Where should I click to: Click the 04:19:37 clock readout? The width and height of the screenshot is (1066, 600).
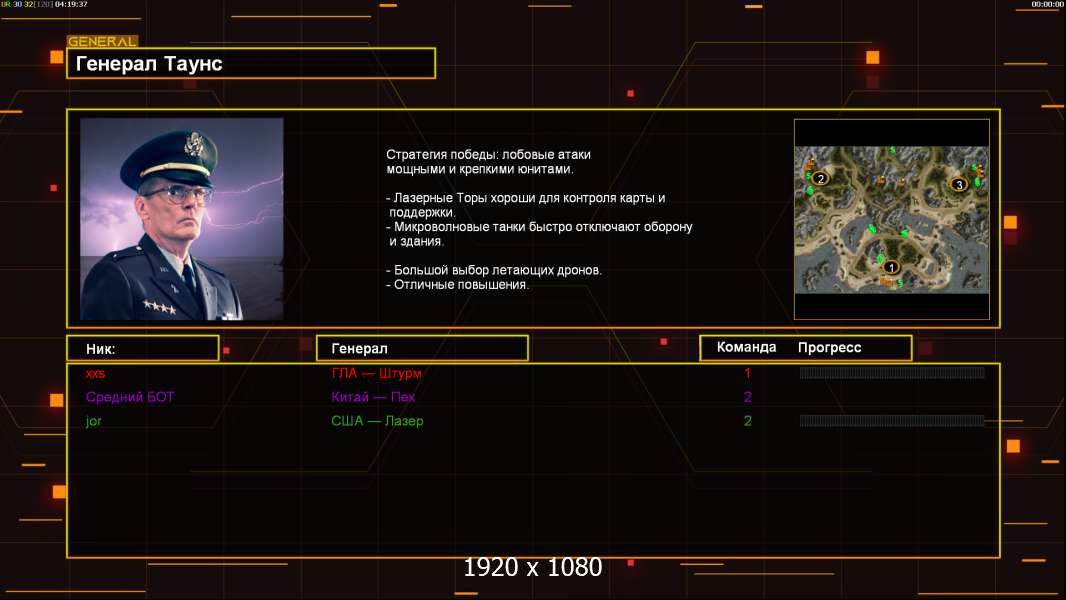(71, 4)
